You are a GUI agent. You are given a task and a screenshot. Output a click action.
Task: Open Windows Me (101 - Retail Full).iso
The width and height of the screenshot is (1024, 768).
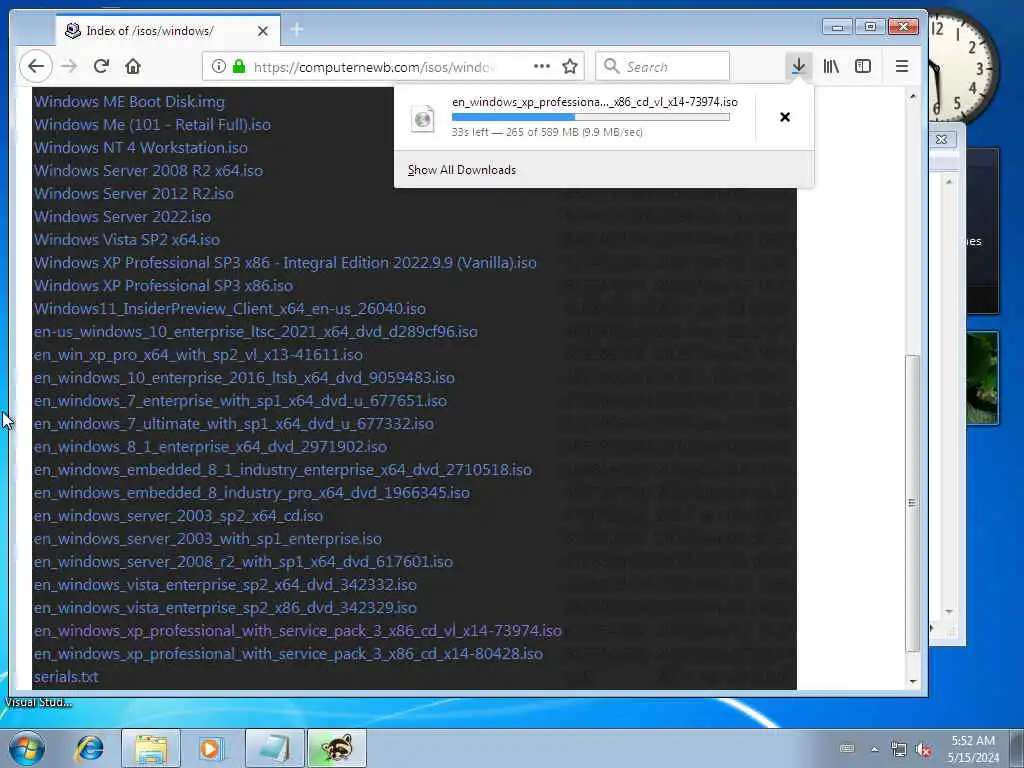point(152,125)
